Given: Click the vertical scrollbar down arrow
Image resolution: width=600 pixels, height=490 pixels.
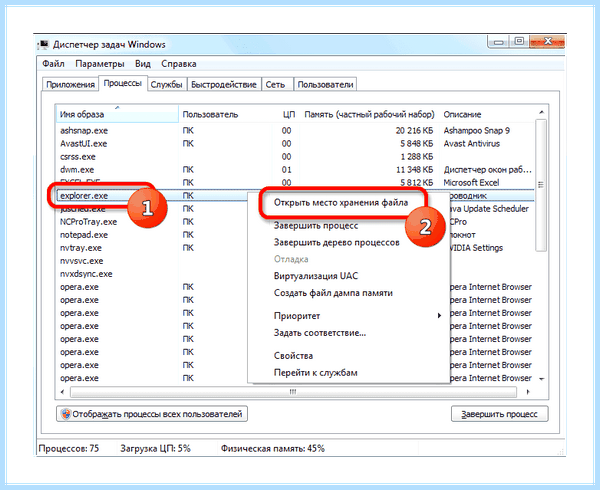Looking at the screenshot, I should [x=541, y=379].
